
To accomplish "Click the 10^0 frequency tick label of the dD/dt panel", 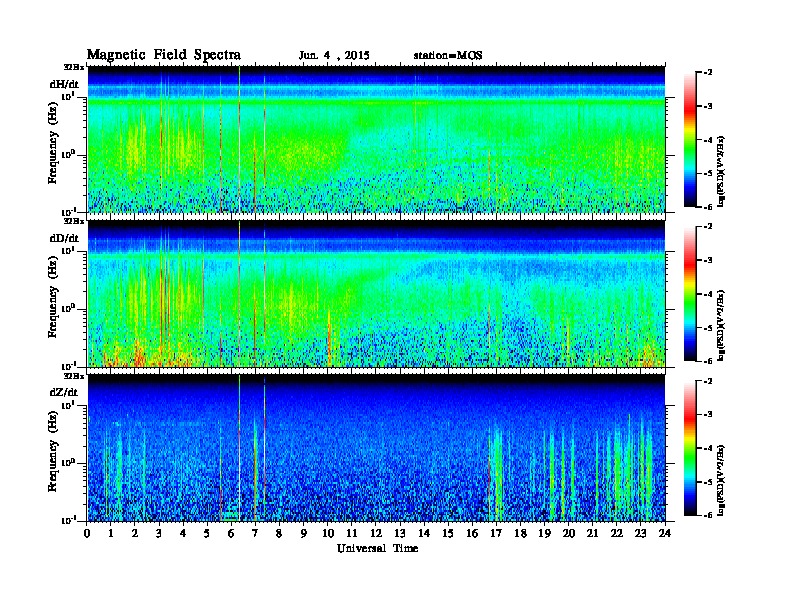I will point(68,308).
